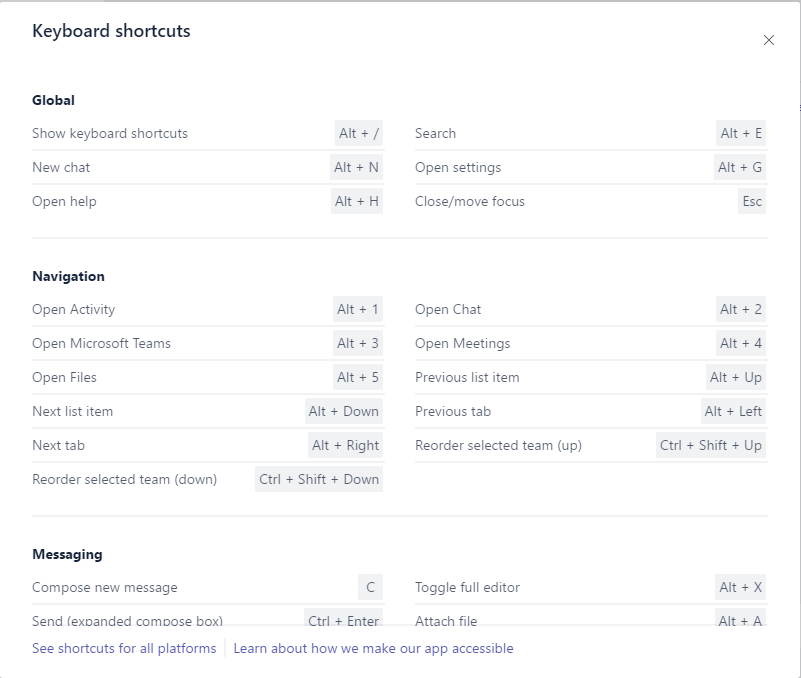801x678 pixels.
Task: Click the Alt + Right badge for Next tab
Action: coord(345,445)
